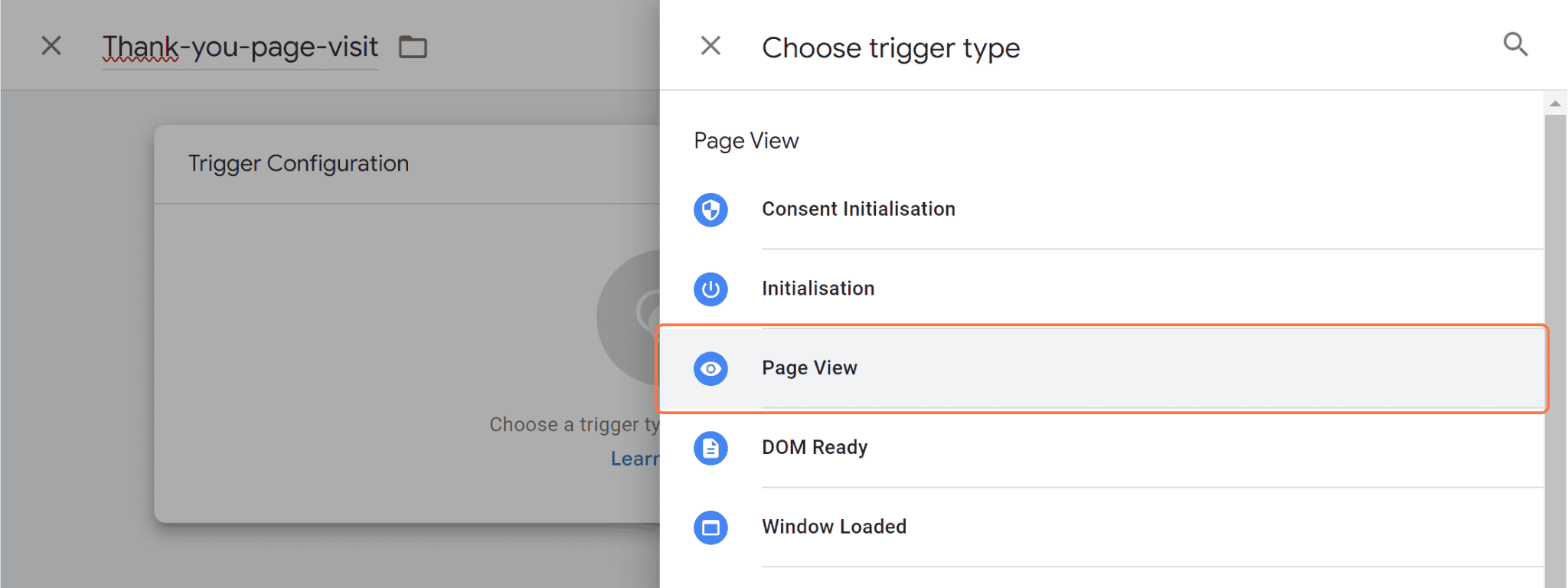Click the Window Loaded window icon
The image size is (1568, 588).
click(710, 528)
